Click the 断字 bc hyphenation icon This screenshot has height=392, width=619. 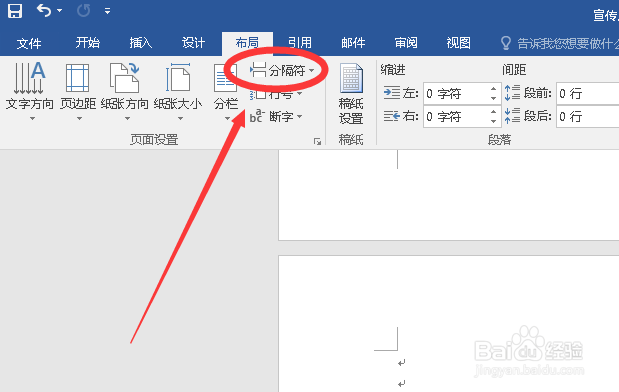[x=256, y=116]
